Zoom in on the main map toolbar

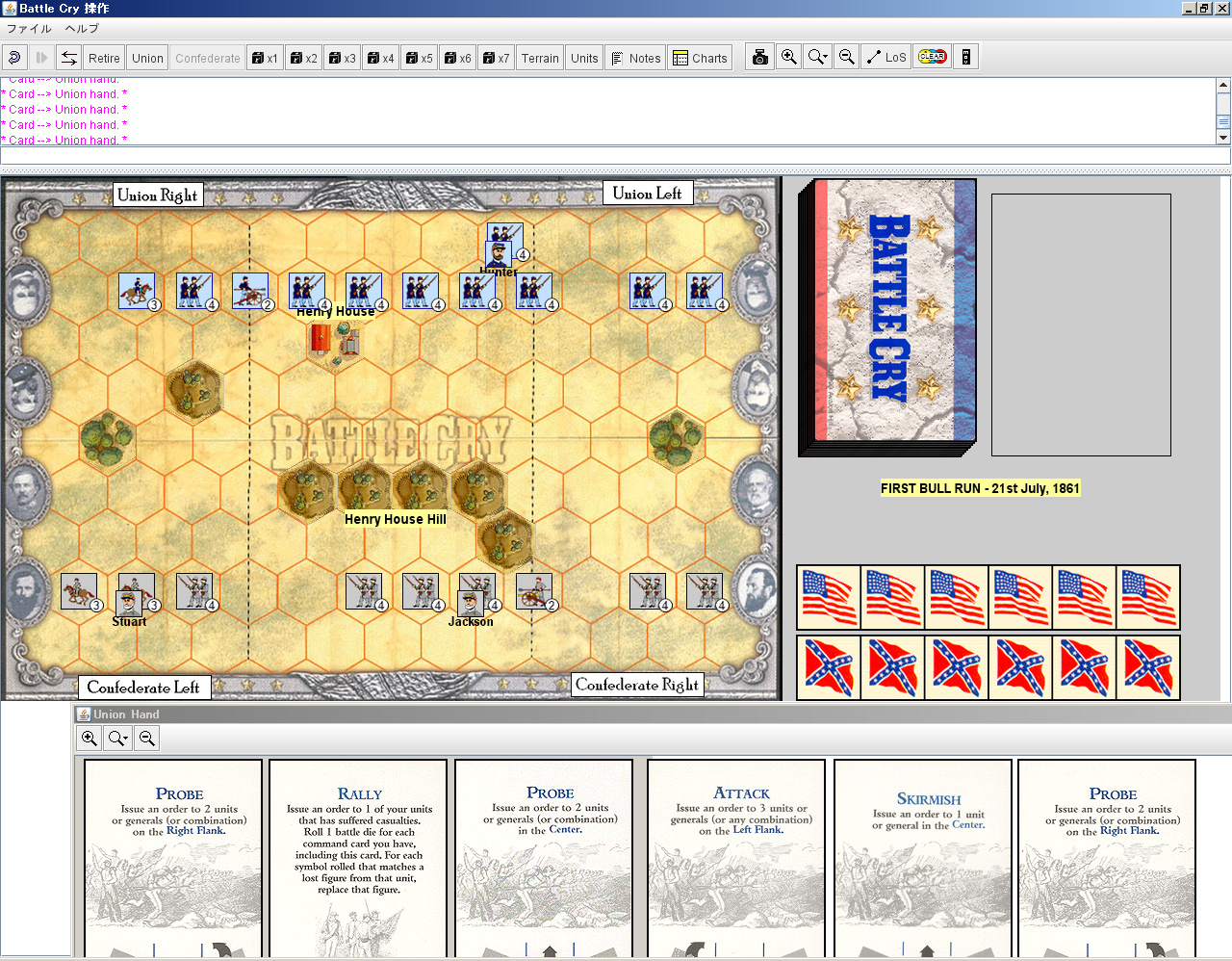click(788, 58)
